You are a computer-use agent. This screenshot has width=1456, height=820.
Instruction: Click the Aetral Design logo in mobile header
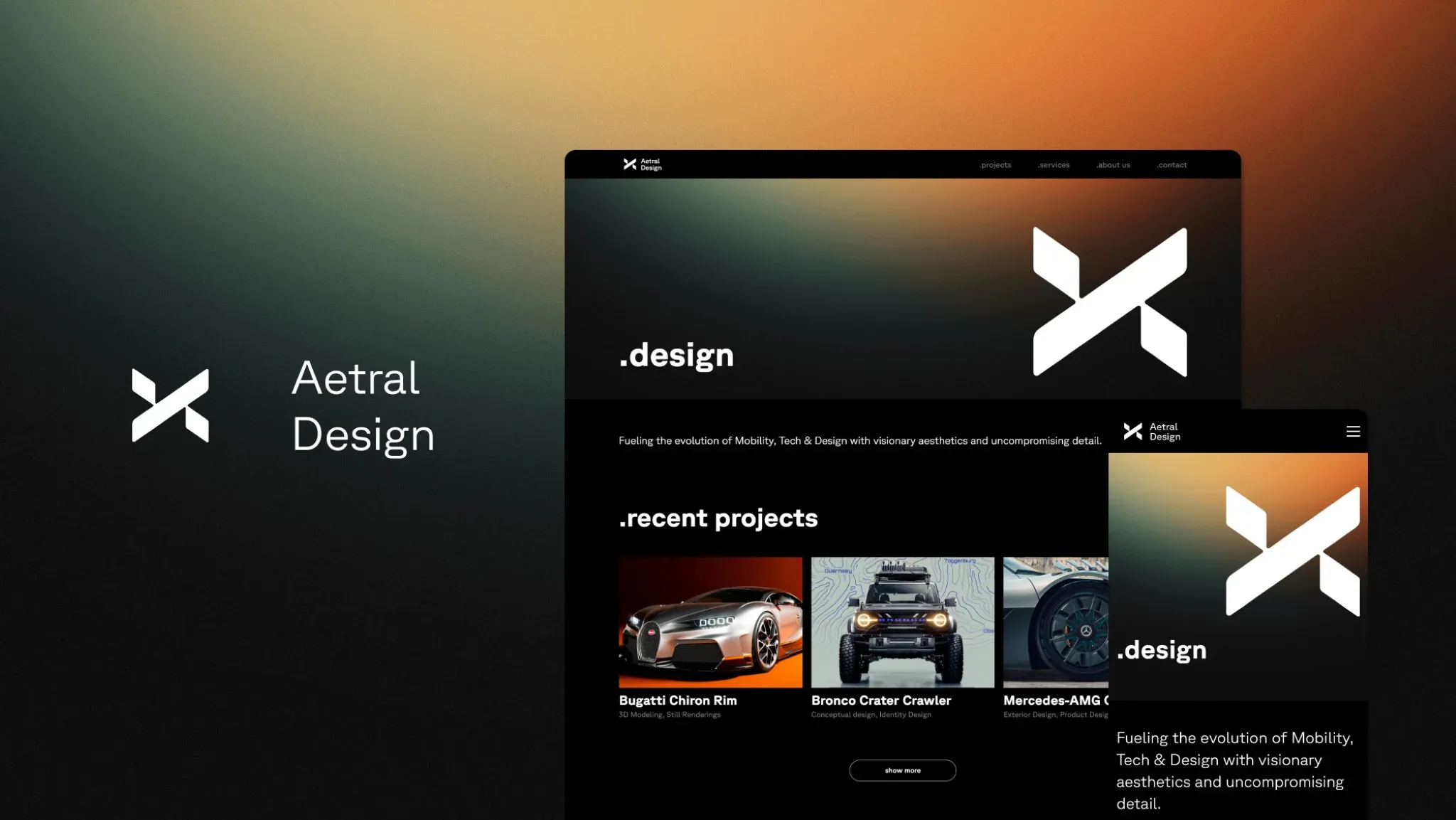(x=1152, y=432)
